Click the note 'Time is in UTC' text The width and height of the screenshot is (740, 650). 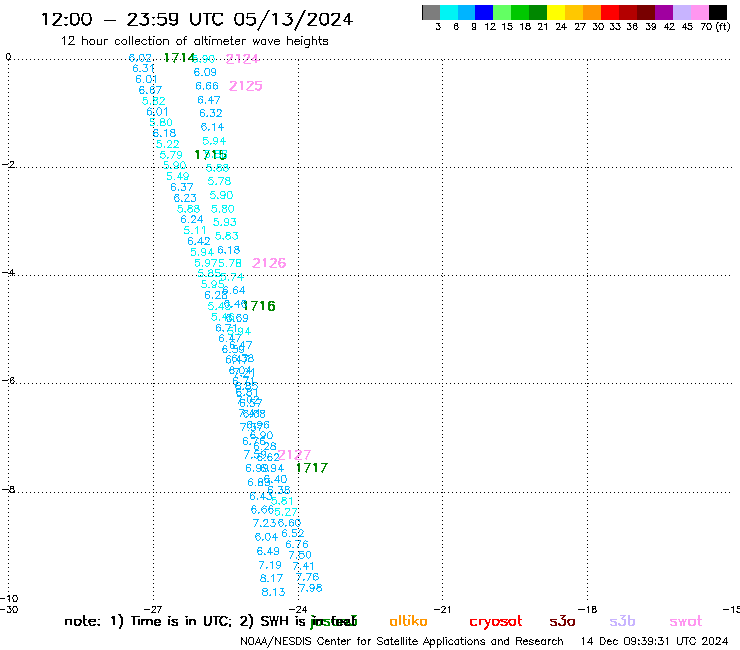tap(181, 621)
